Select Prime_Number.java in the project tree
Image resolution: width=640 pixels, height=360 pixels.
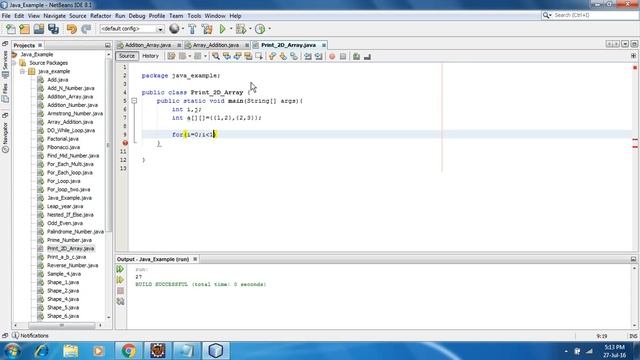click(69, 240)
